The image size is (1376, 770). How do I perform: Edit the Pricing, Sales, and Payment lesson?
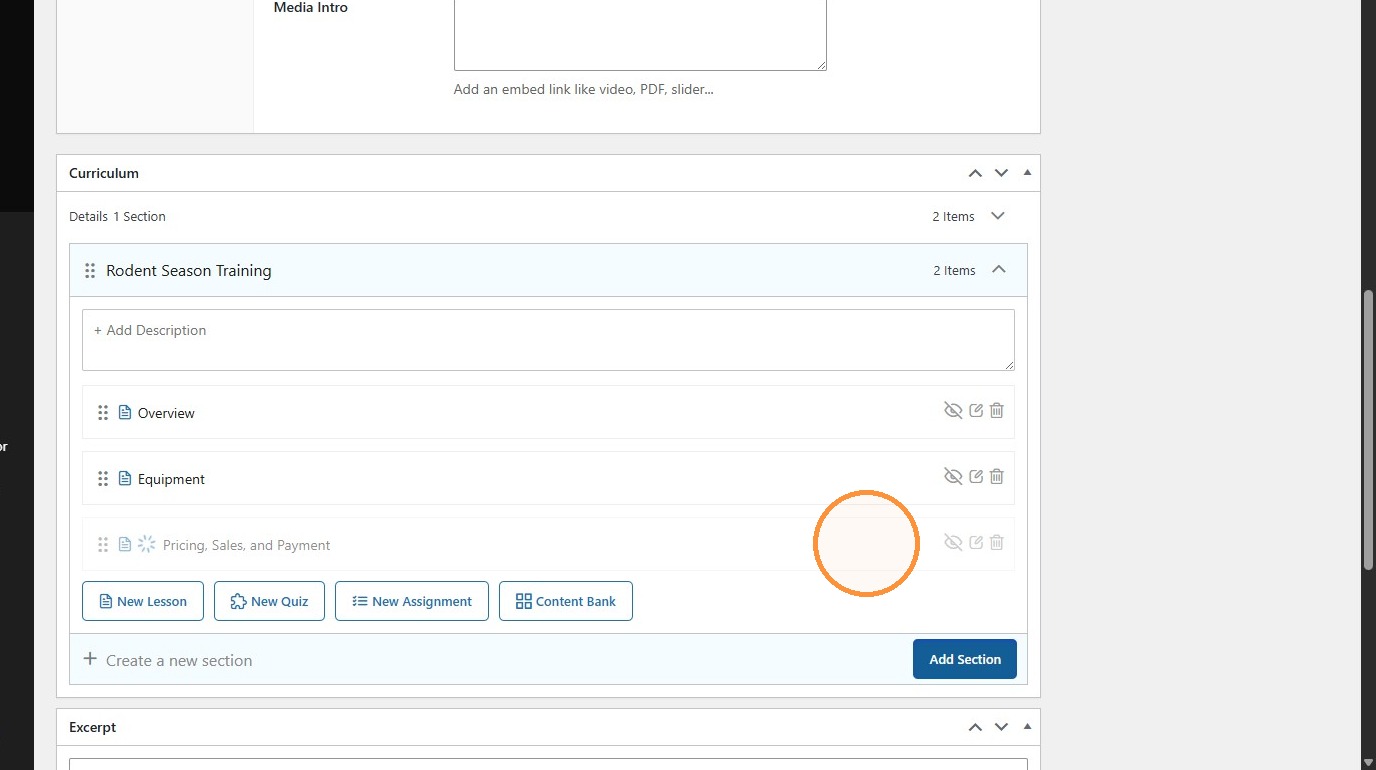tap(976, 543)
